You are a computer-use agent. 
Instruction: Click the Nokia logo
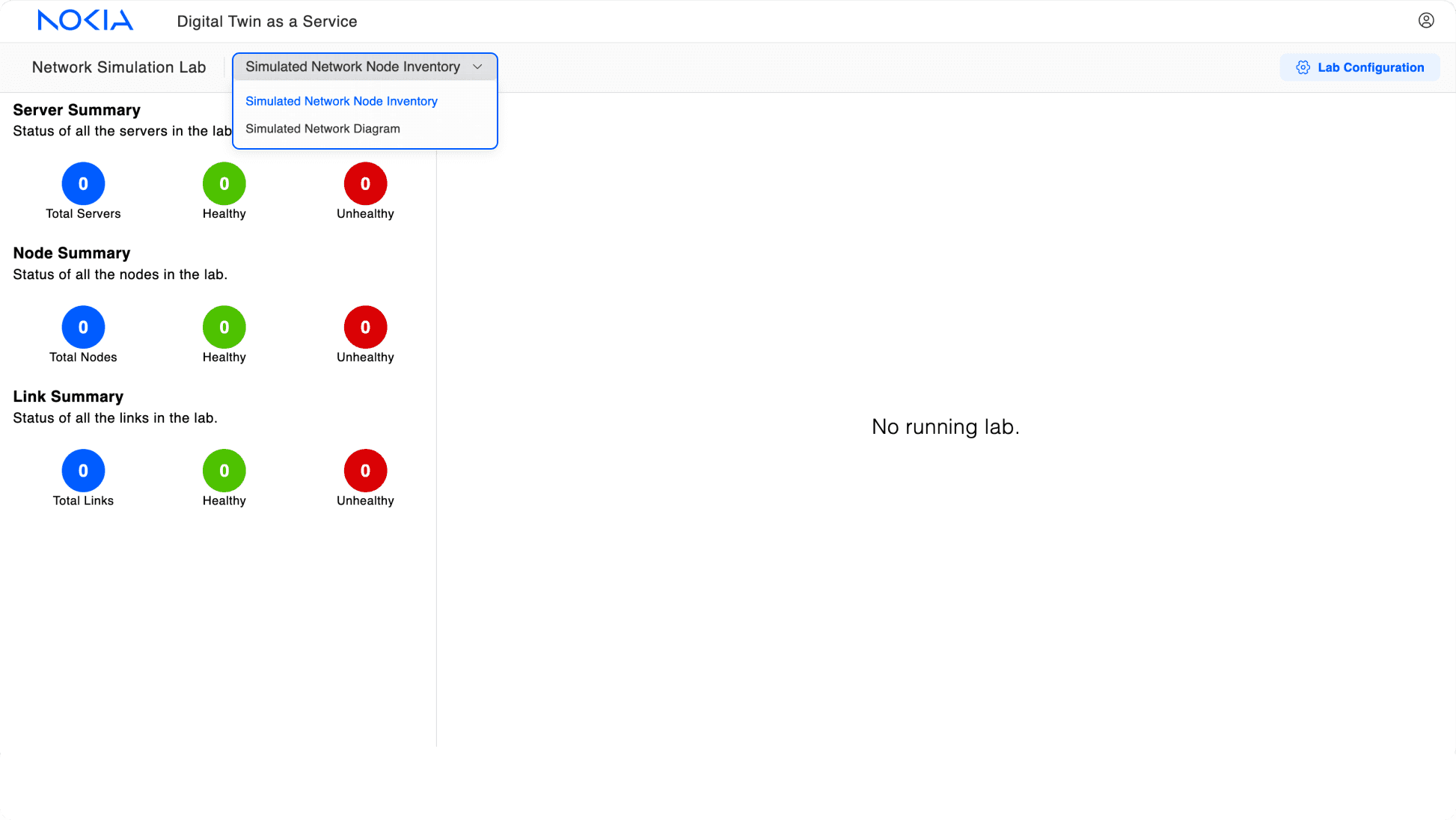(85, 20)
